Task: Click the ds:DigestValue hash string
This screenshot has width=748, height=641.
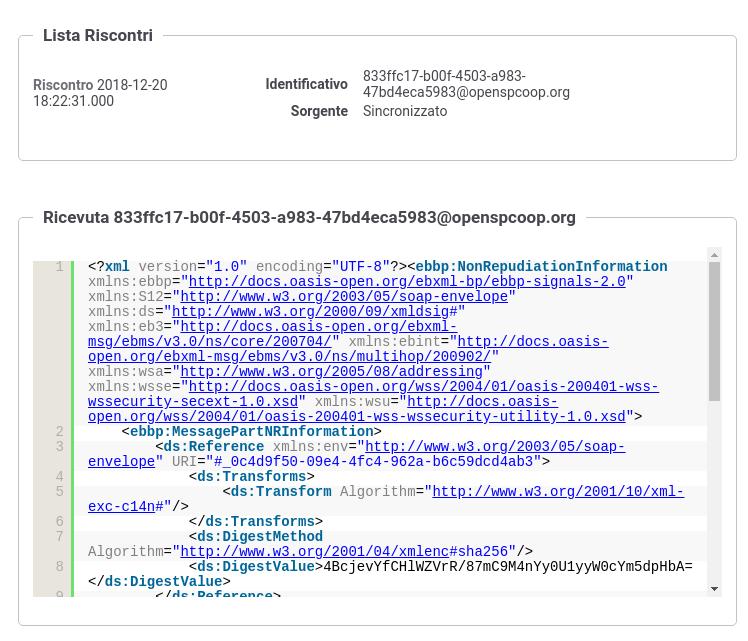Action: 508,566
